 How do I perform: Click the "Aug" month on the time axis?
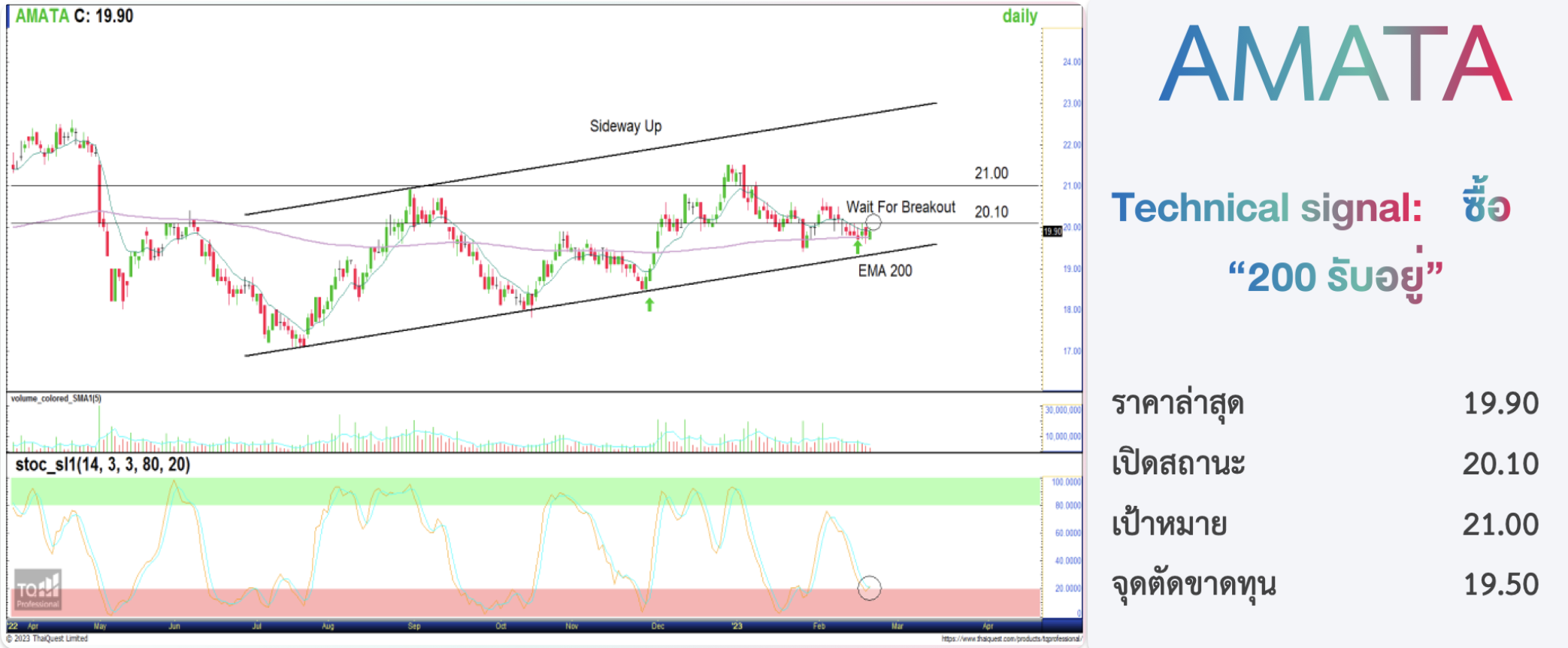point(328,625)
